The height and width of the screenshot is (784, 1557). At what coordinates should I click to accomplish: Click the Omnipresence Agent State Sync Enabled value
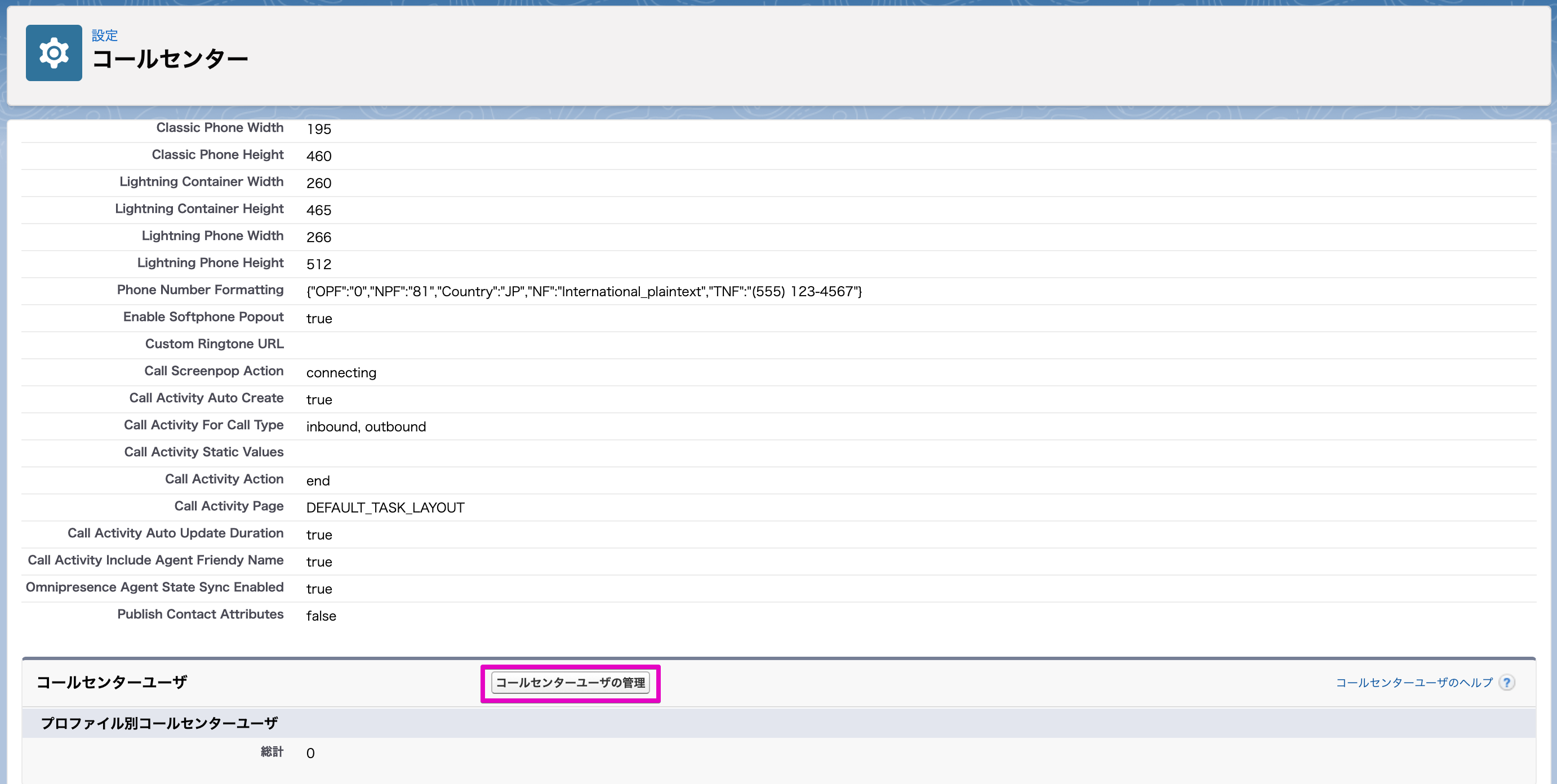coord(319,589)
